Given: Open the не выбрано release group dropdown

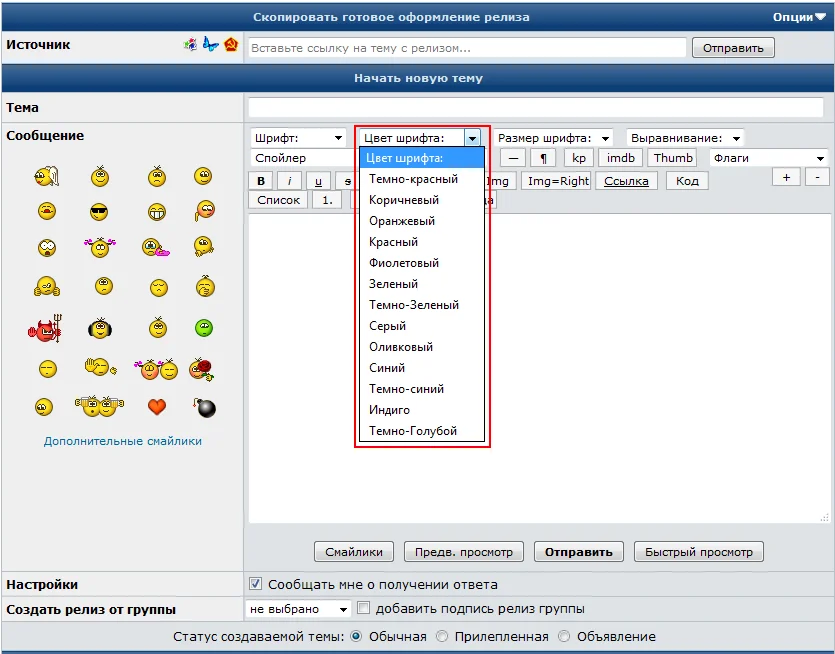Looking at the screenshot, I should (x=298, y=609).
